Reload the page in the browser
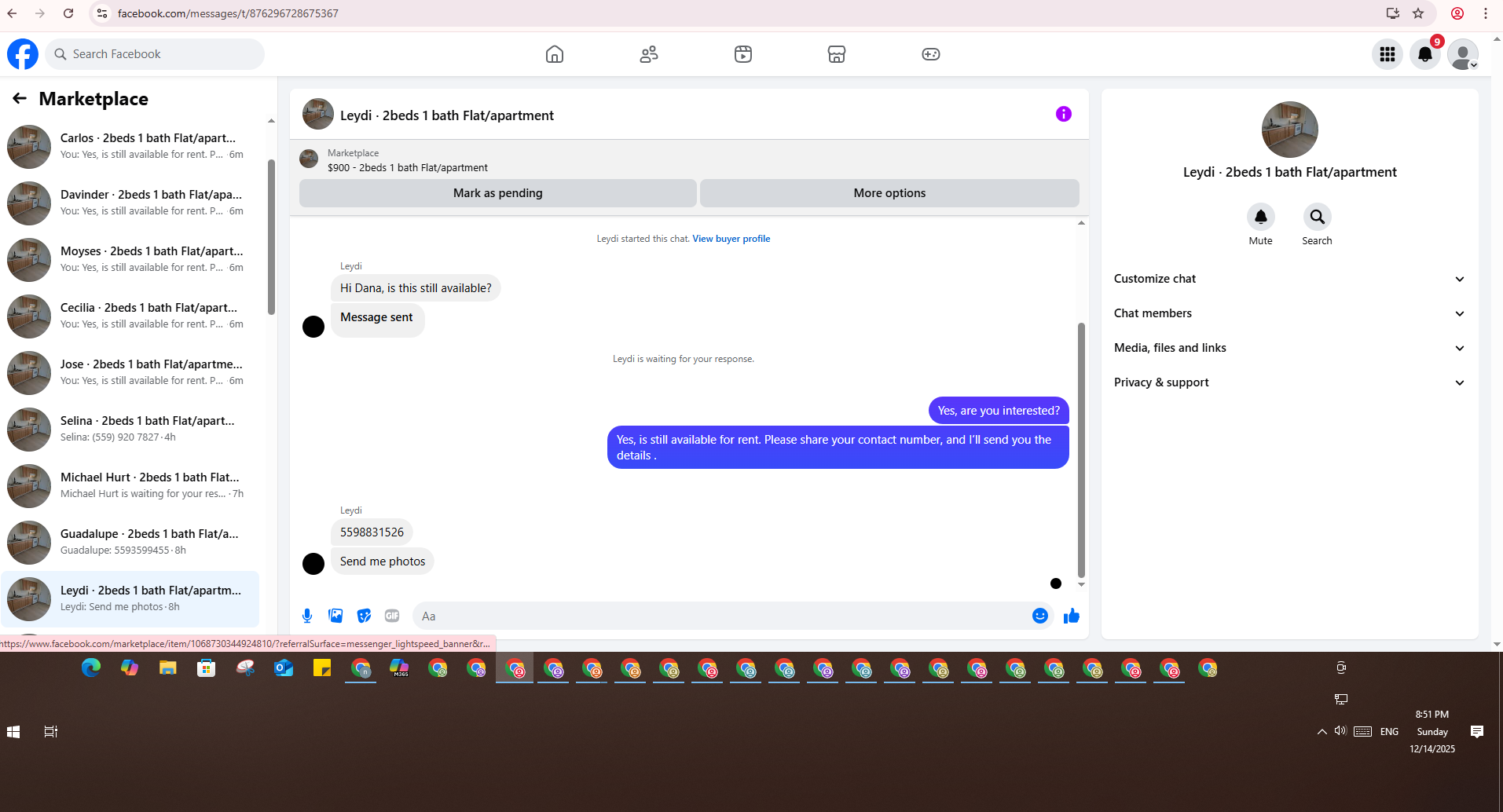Screen dimensions: 1503x812 (x=68, y=13)
